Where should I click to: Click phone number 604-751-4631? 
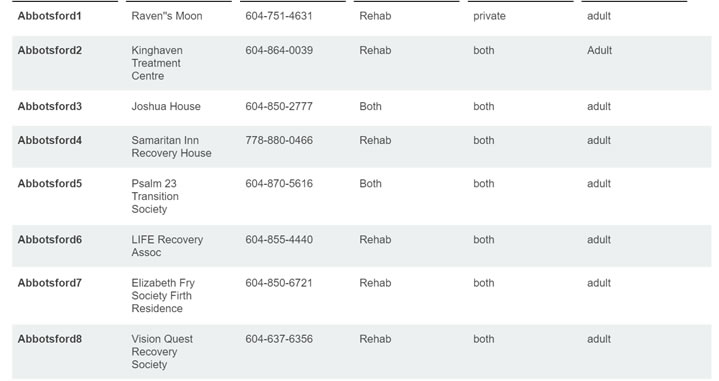279,16
